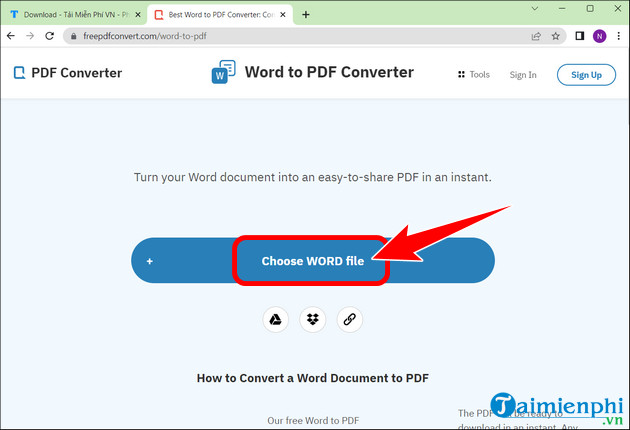Open the tab search chevron in title bar

(535, 8)
